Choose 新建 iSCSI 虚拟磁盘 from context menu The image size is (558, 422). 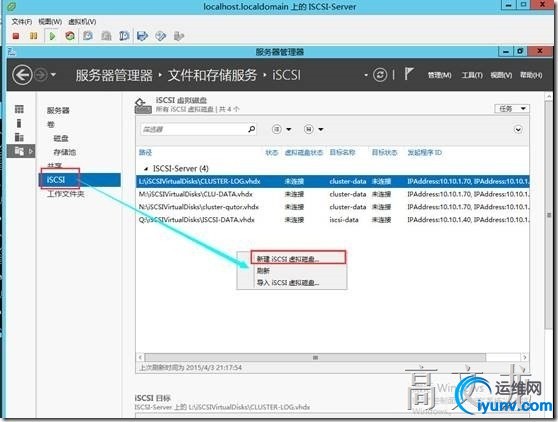[298, 259]
